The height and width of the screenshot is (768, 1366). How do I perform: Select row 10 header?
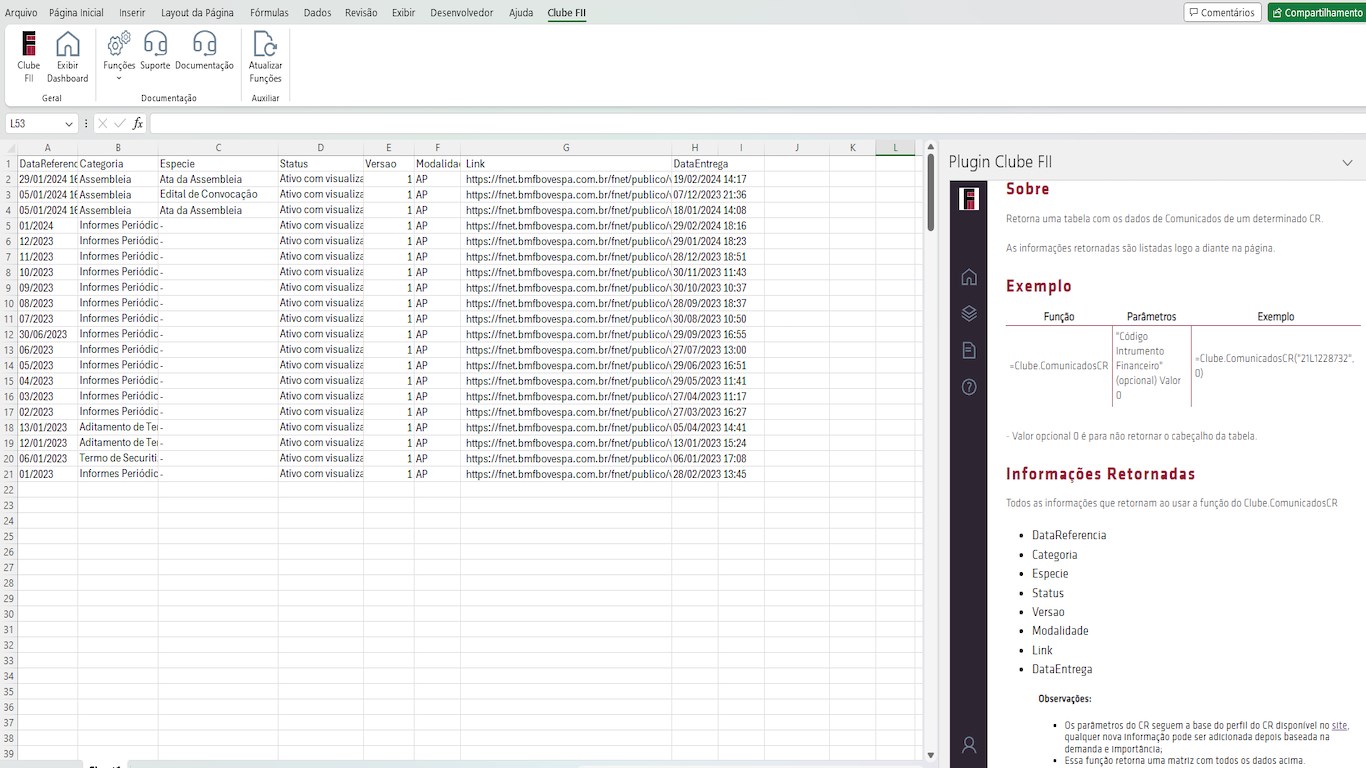(9, 303)
